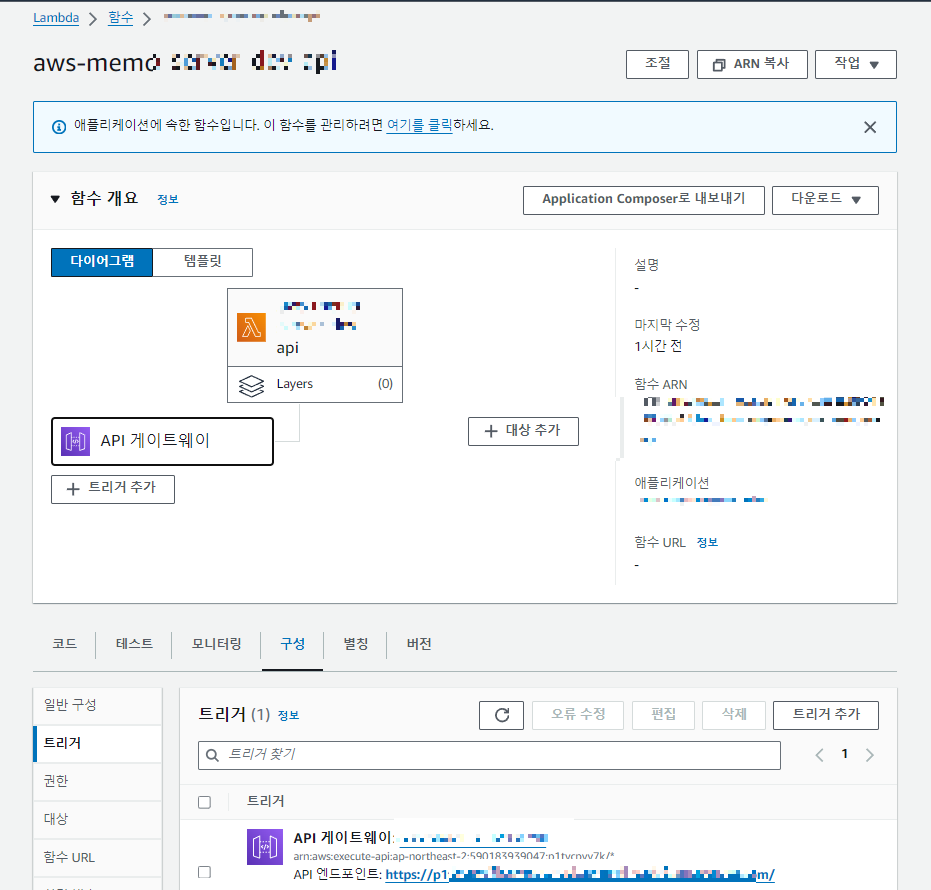
Task: Switch to the 코드 tab
Action: tap(64, 644)
